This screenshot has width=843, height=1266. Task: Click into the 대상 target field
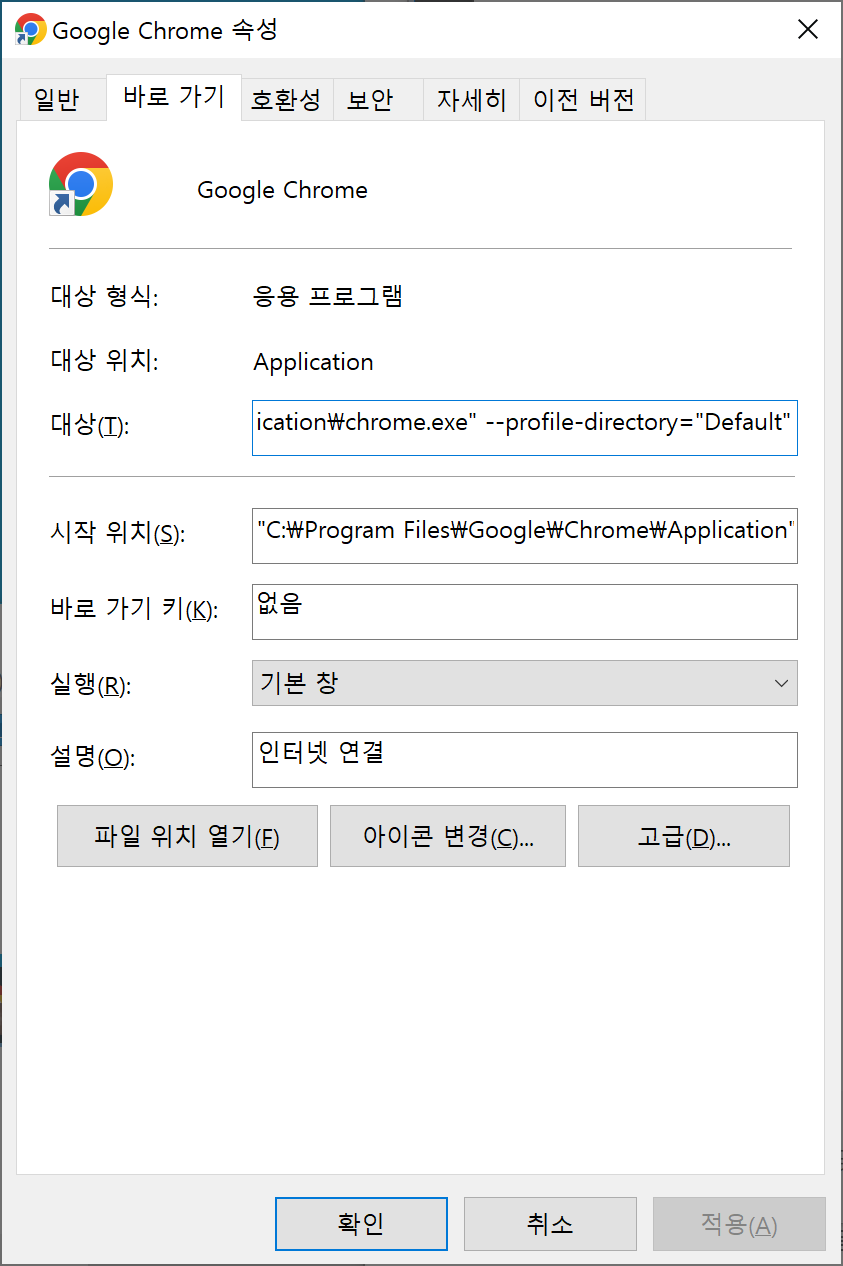pyautogui.click(x=525, y=427)
